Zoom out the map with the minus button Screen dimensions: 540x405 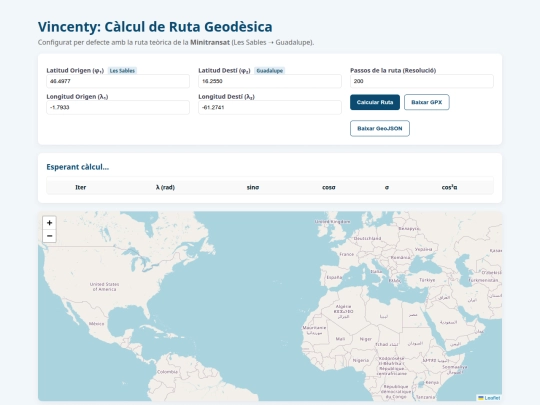point(49,236)
